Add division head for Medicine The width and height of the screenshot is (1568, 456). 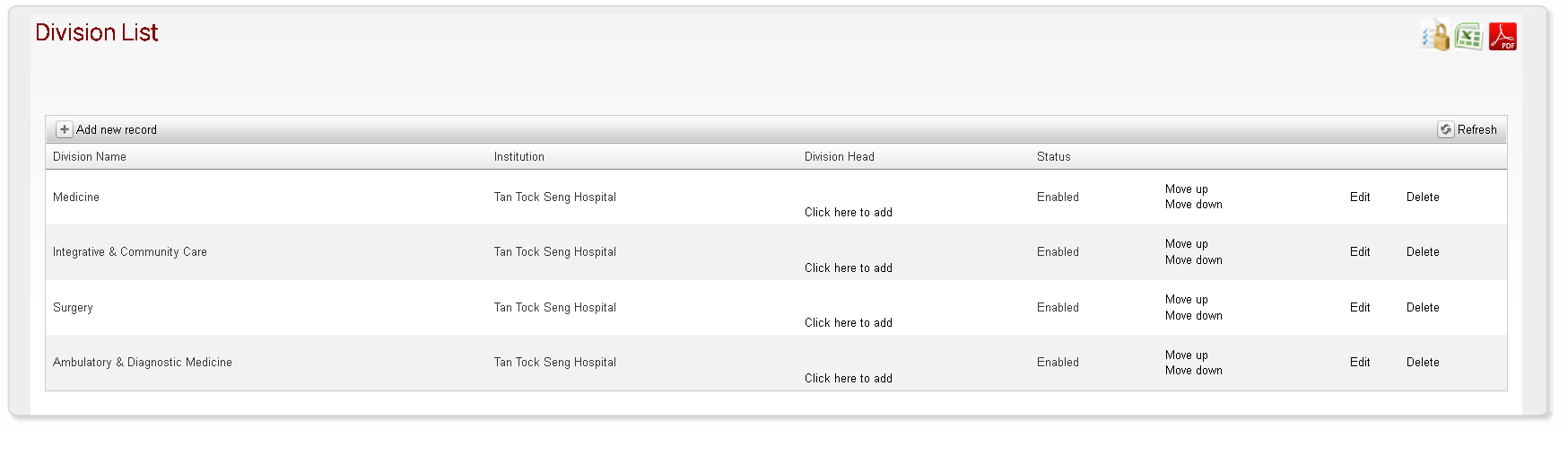click(849, 213)
